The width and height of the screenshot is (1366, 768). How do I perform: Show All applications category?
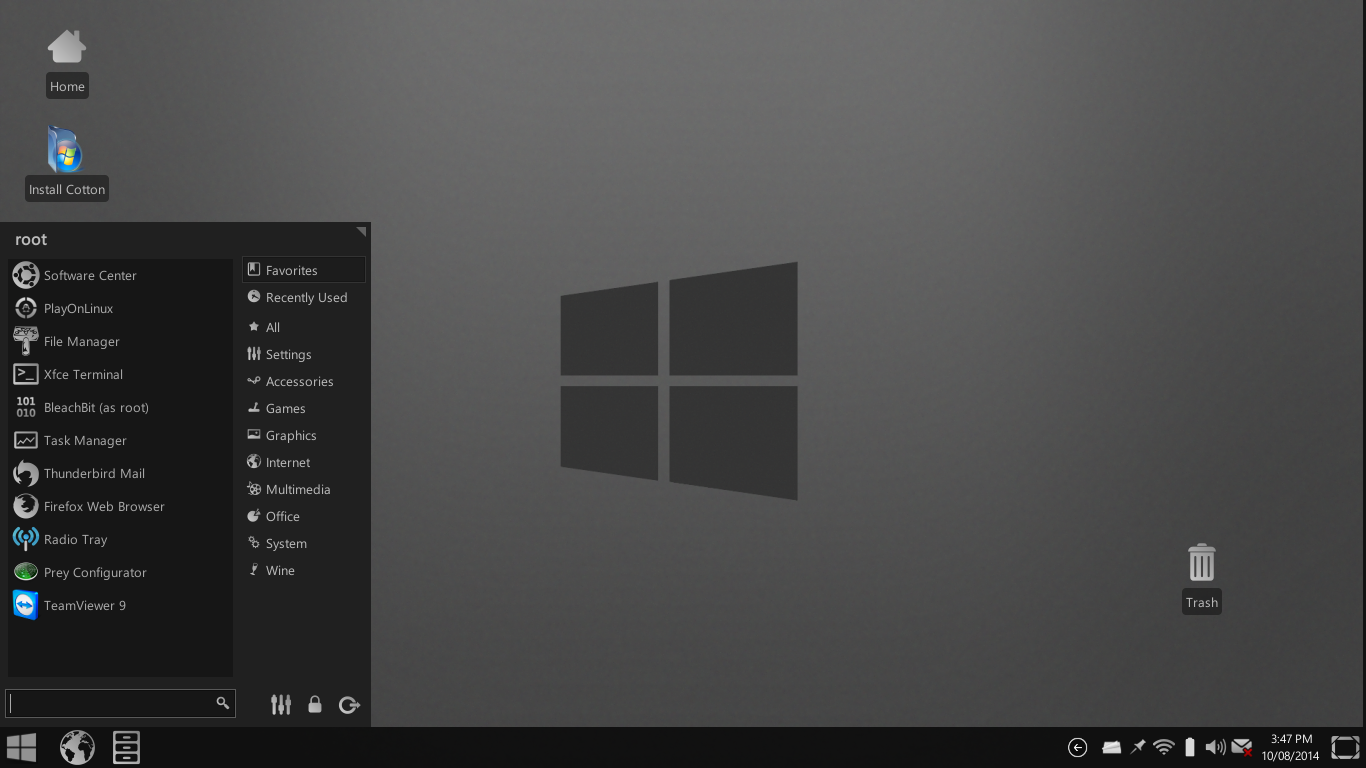(304, 327)
